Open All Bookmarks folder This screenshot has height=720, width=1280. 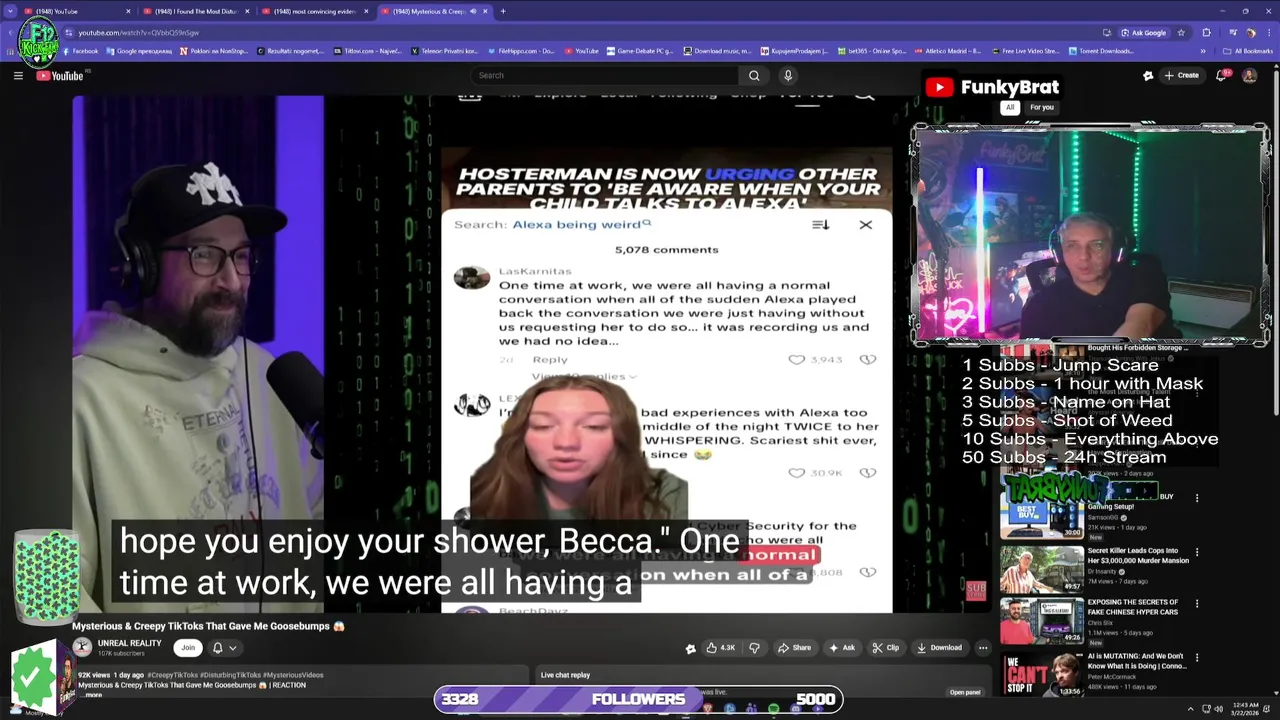(1248, 51)
